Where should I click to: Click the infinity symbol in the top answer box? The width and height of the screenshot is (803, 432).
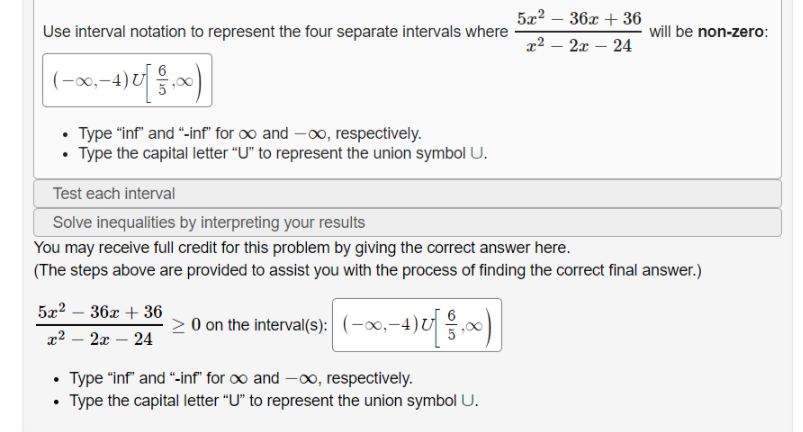click(187, 82)
